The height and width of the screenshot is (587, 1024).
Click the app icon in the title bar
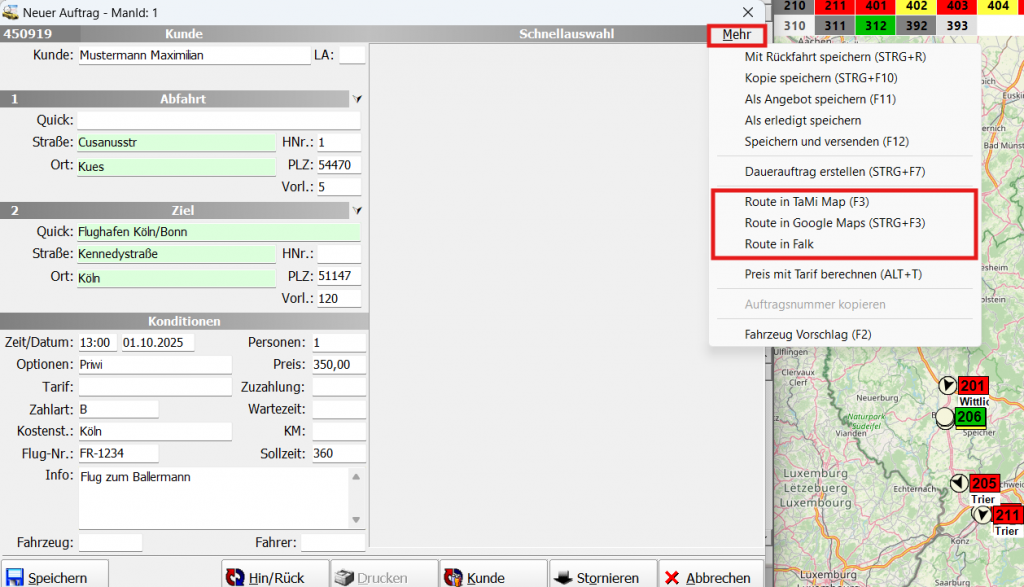click(10, 11)
